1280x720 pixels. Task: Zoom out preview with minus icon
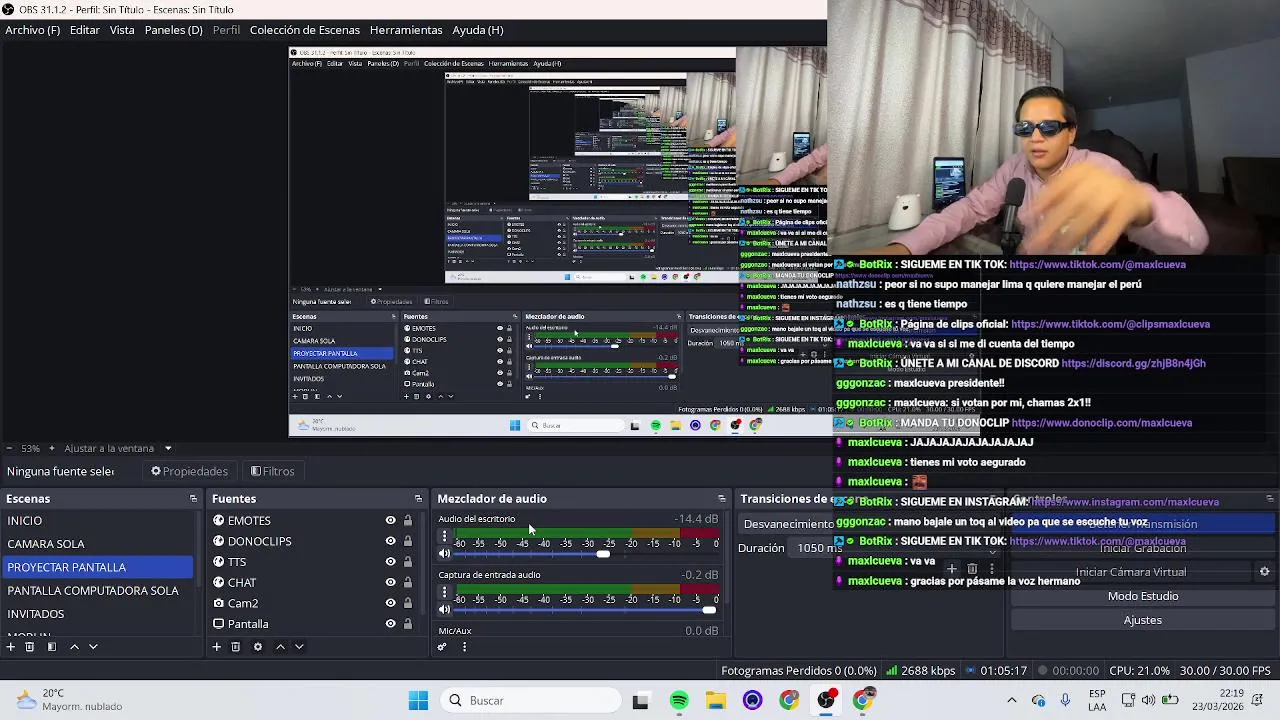(9, 448)
